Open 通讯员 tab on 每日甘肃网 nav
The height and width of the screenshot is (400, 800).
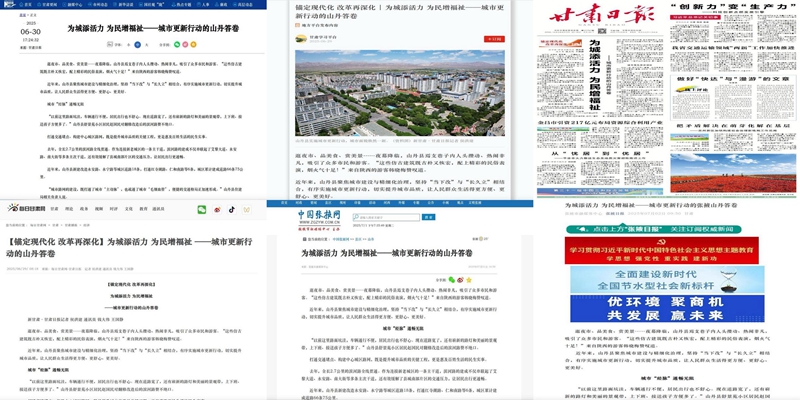tap(158, 209)
